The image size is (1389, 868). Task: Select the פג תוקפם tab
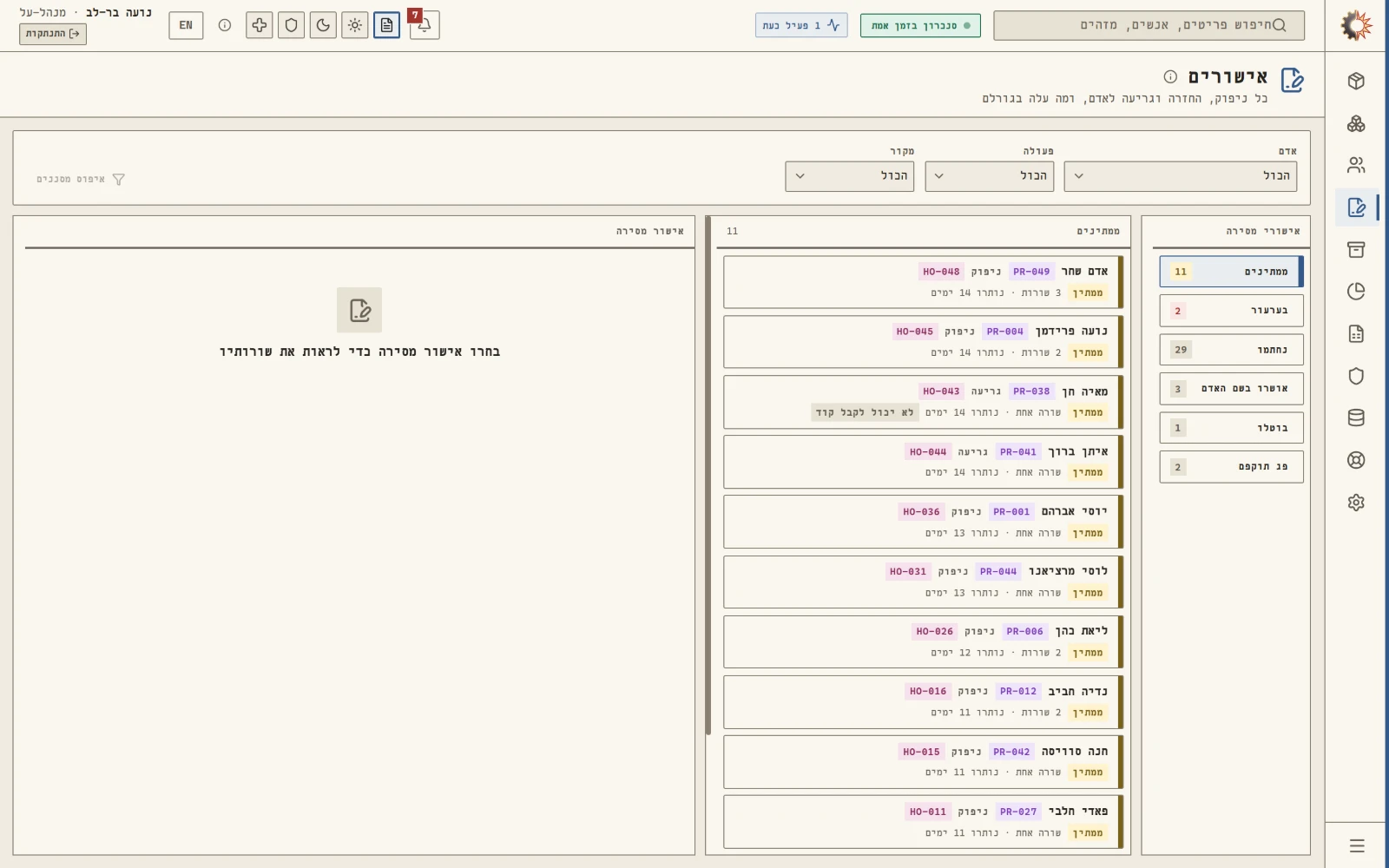pos(1231,467)
